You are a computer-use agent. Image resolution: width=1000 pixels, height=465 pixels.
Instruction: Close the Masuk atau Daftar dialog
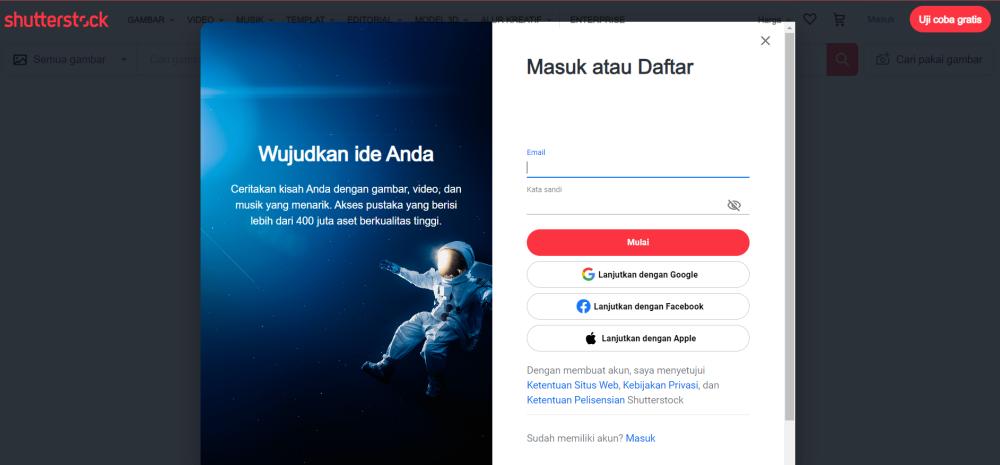pos(765,41)
